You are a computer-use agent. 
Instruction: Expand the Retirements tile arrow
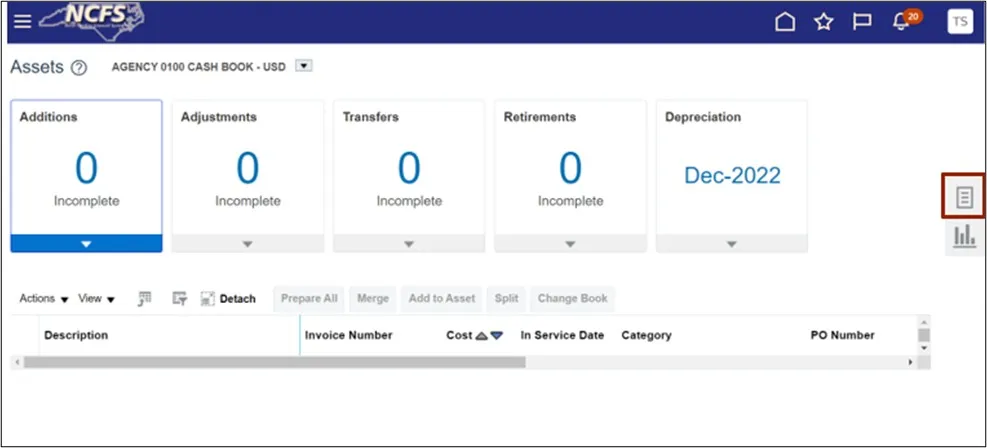570,244
